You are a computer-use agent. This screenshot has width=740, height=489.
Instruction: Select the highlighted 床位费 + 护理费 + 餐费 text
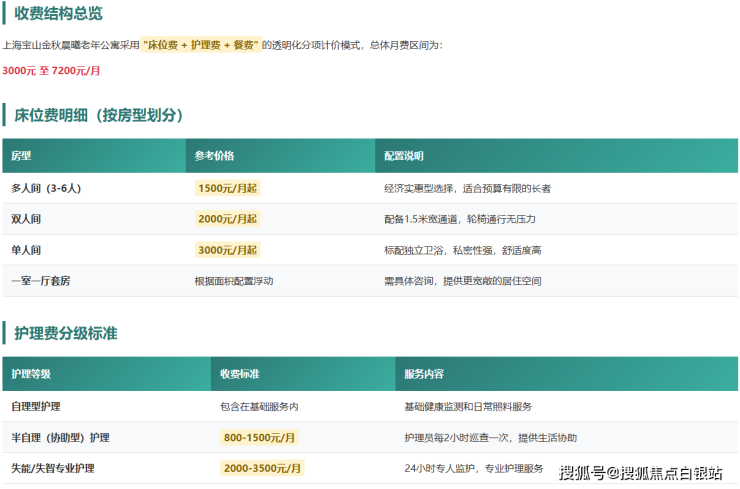[201, 46]
